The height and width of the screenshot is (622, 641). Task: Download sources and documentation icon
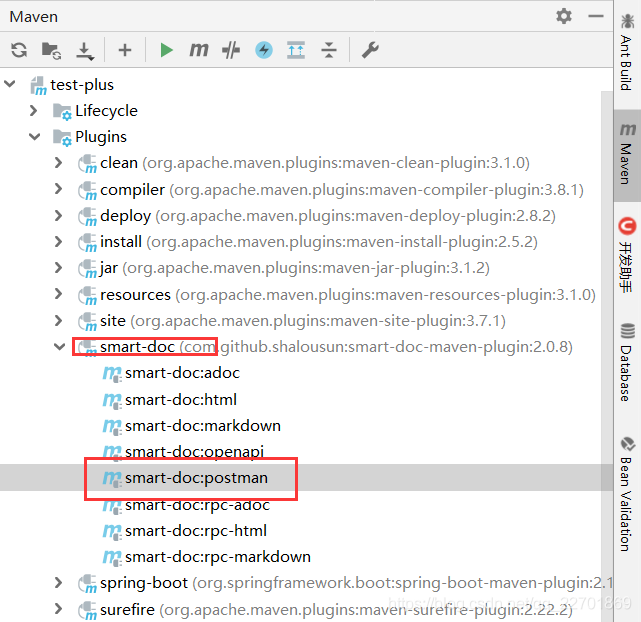coord(85,51)
